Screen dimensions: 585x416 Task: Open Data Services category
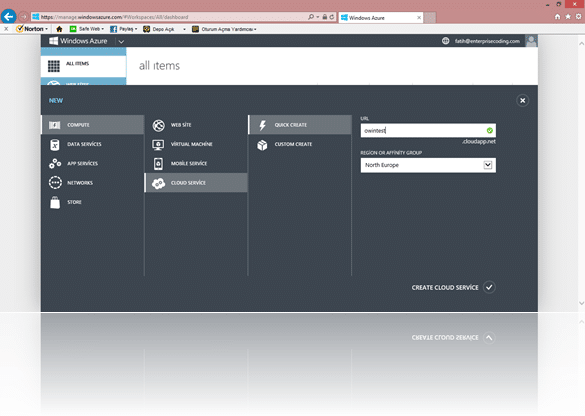pyautogui.click(x=92, y=144)
